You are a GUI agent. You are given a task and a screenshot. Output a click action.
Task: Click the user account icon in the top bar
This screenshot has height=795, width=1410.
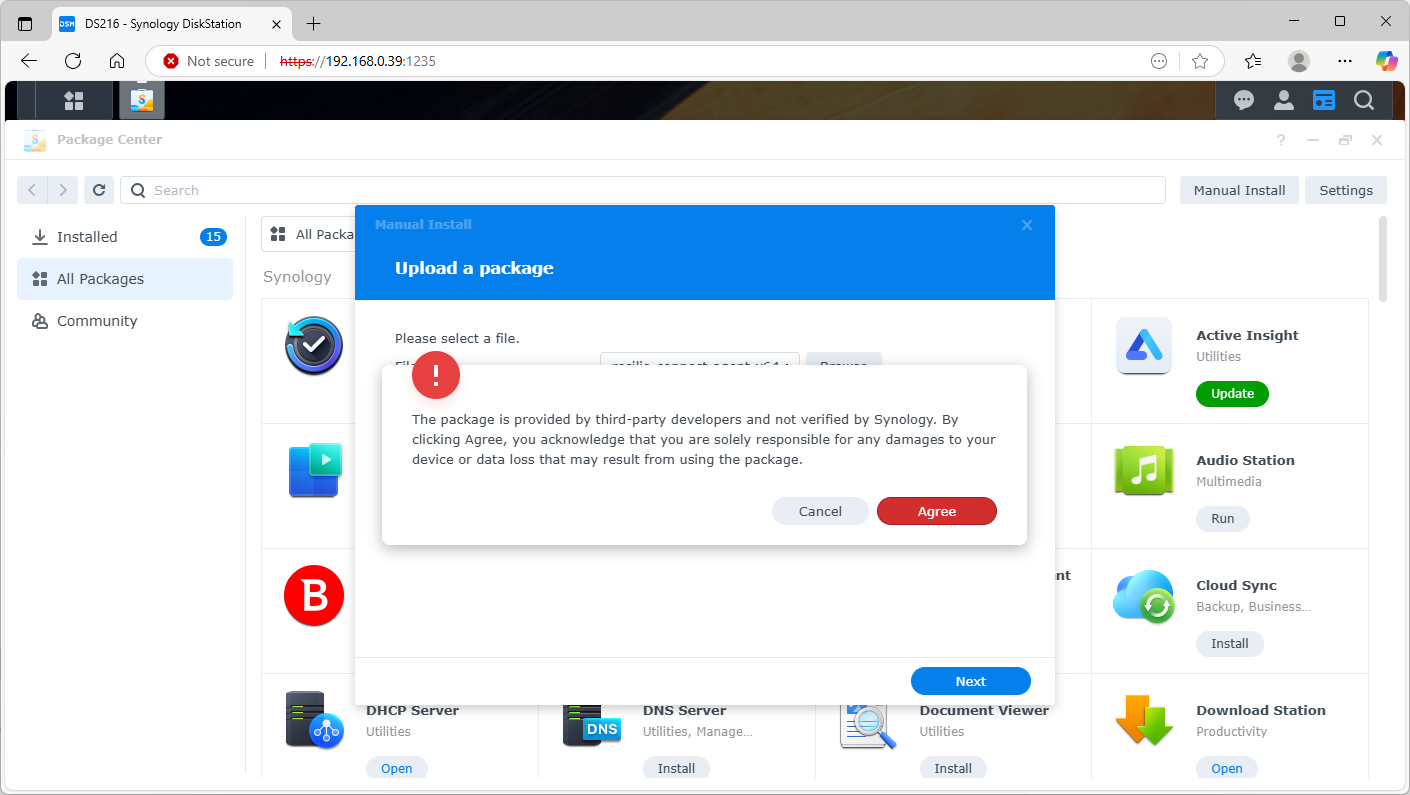[x=1283, y=100]
